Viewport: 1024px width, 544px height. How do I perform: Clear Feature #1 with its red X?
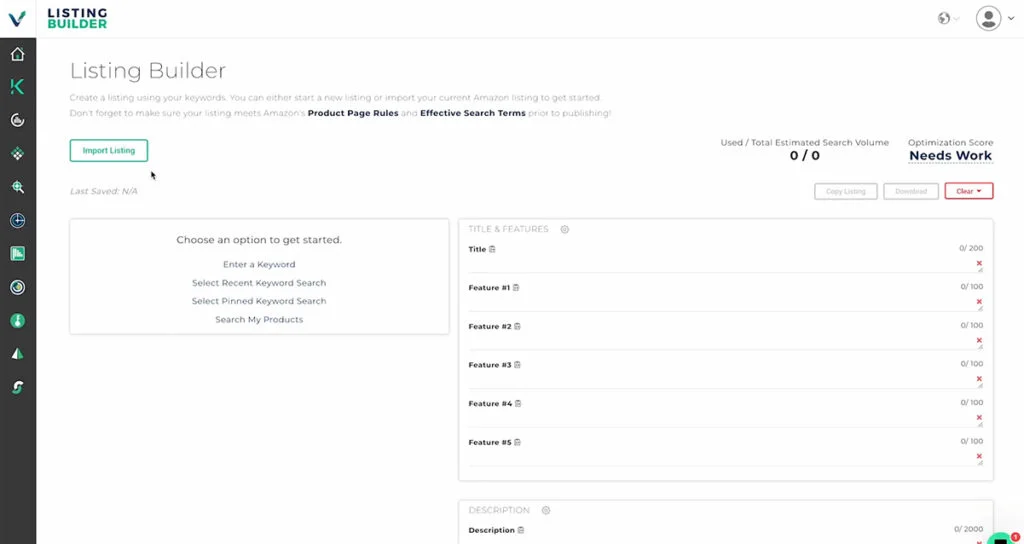click(979, 302)
